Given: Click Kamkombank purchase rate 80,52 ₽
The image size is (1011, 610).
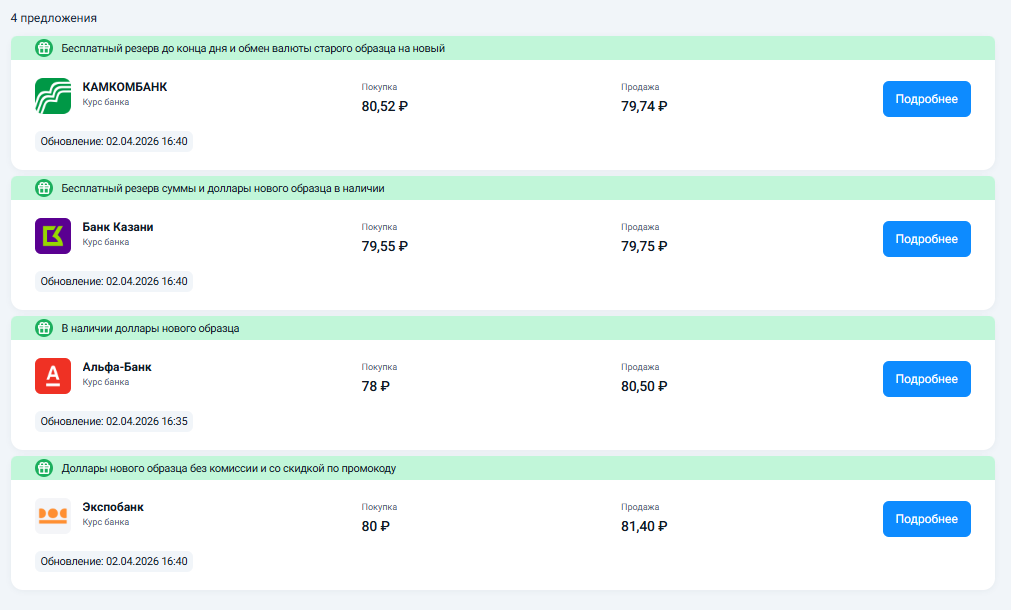Looking at the screenshot, I should [x=385, y=106].
